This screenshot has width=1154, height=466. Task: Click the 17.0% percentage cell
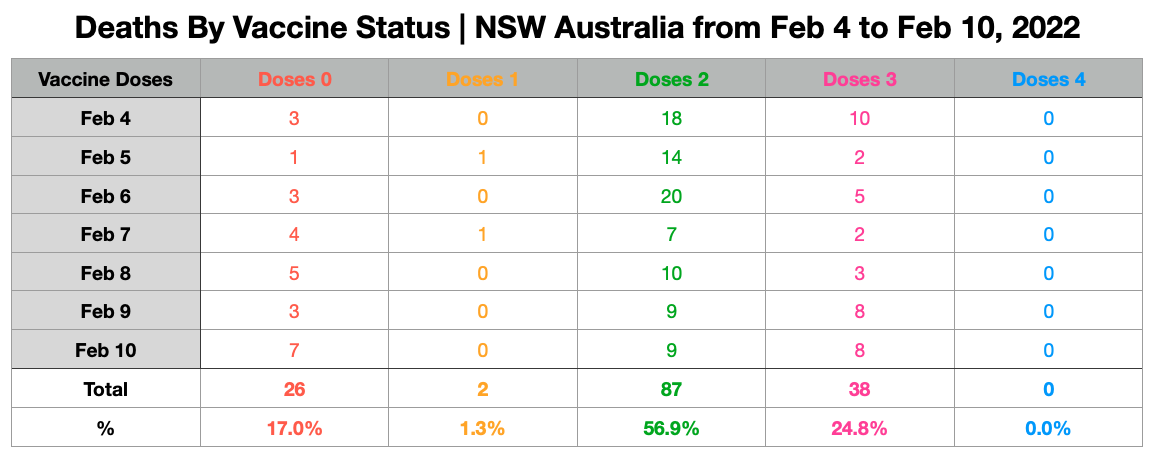point(294,428)
